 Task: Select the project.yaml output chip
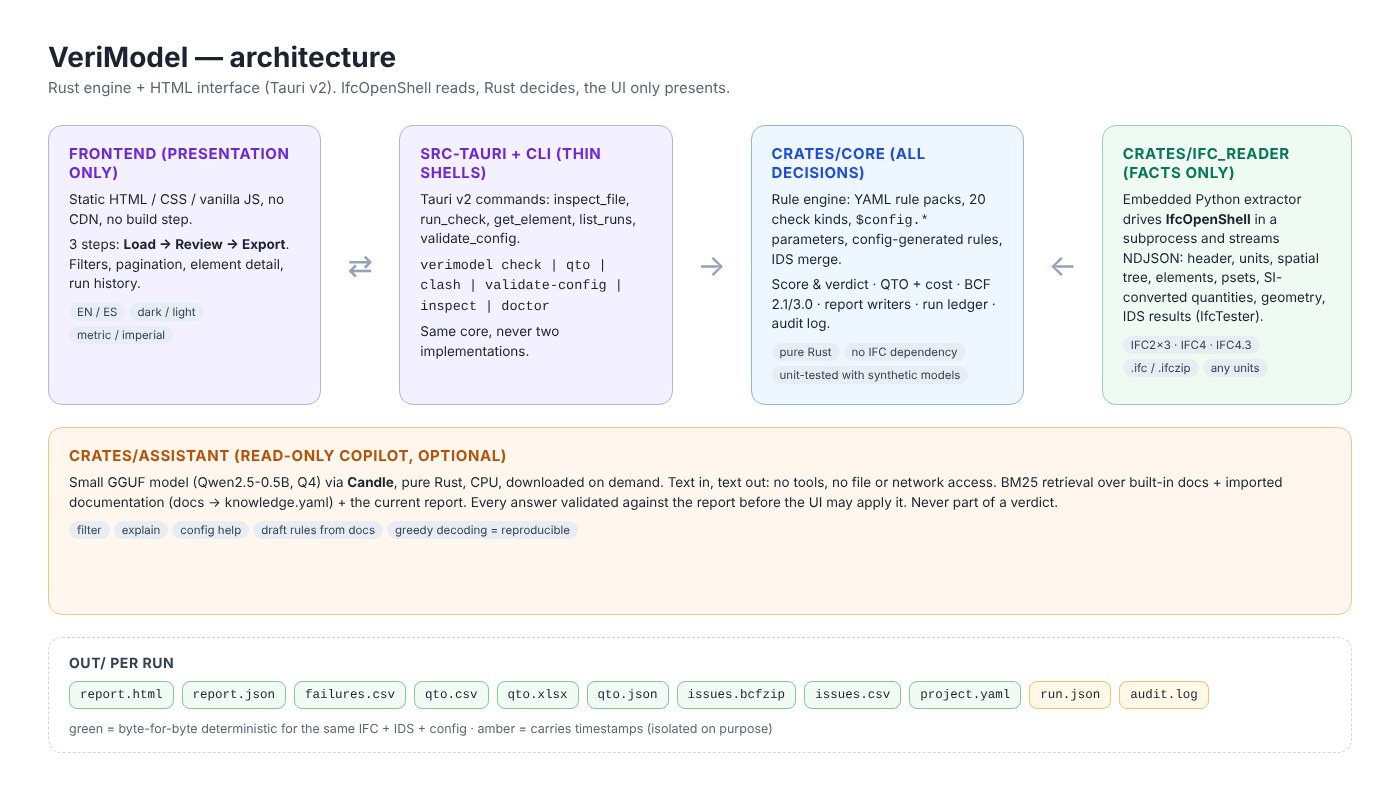pyautogui.click(x=965, y=694)
